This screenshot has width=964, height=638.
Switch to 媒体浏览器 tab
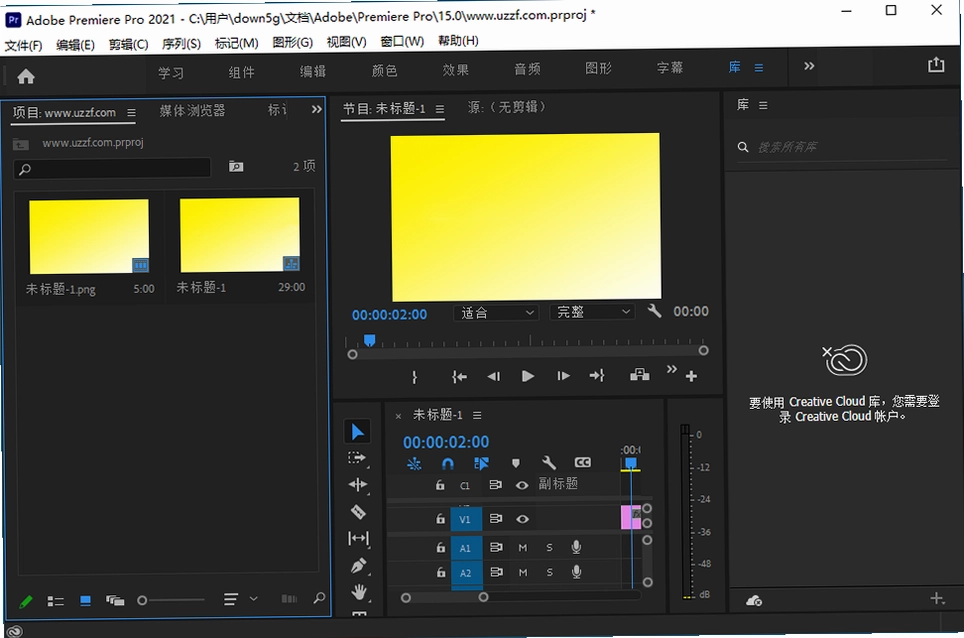click(192, 110)
